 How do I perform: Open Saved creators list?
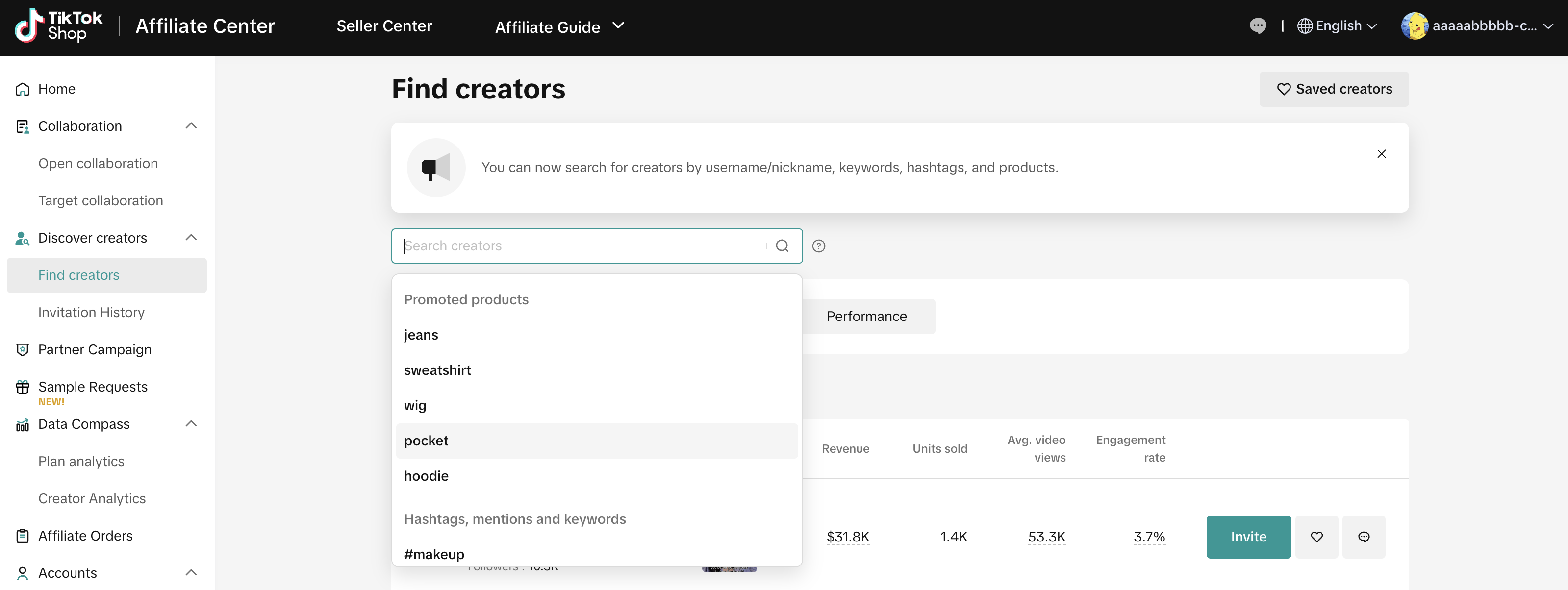coord(1333,89)
